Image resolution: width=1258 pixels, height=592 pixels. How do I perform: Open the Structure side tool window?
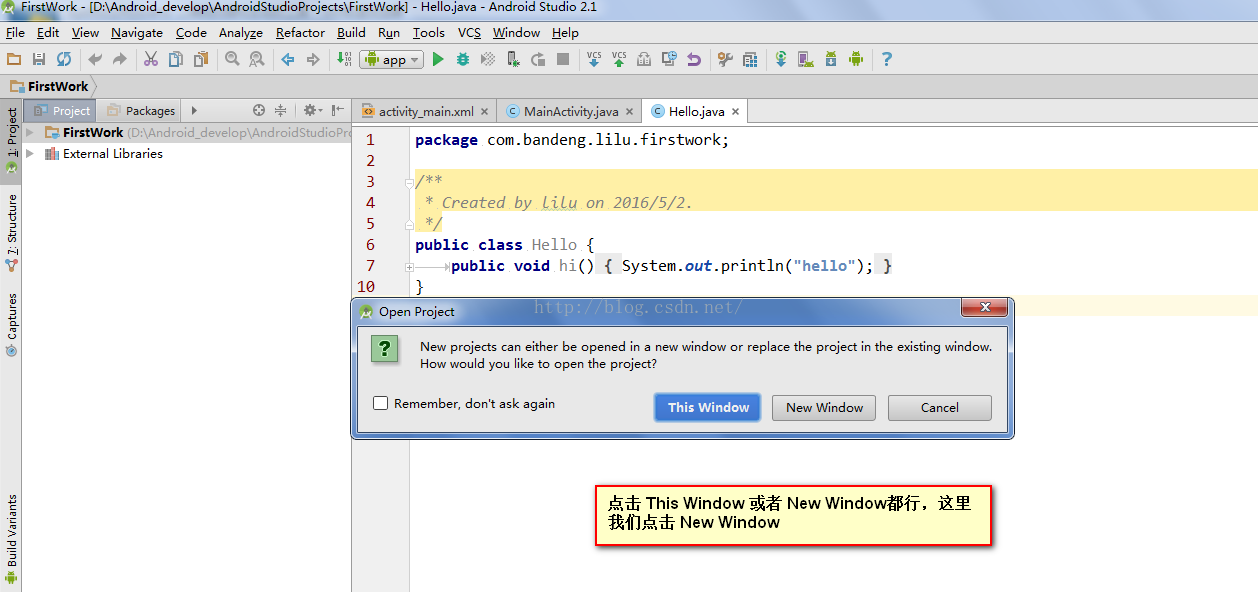coord(12,233)
